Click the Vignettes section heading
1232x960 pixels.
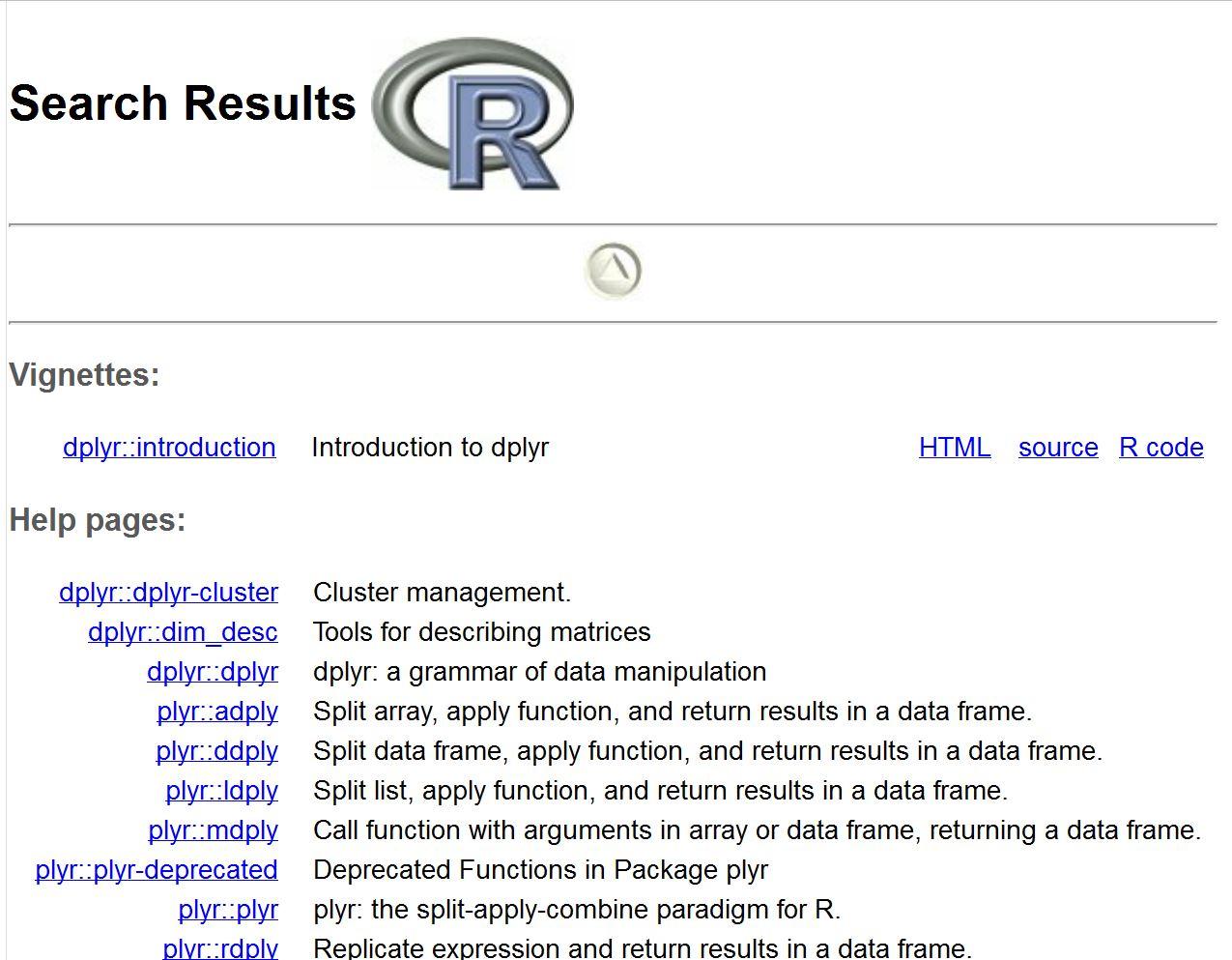(84, 375)
